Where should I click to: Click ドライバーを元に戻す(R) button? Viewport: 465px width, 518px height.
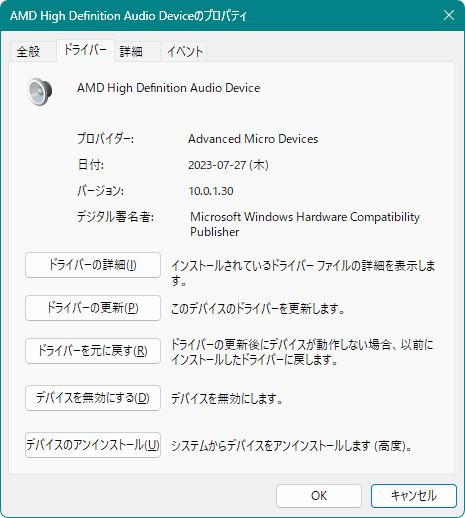93,351
